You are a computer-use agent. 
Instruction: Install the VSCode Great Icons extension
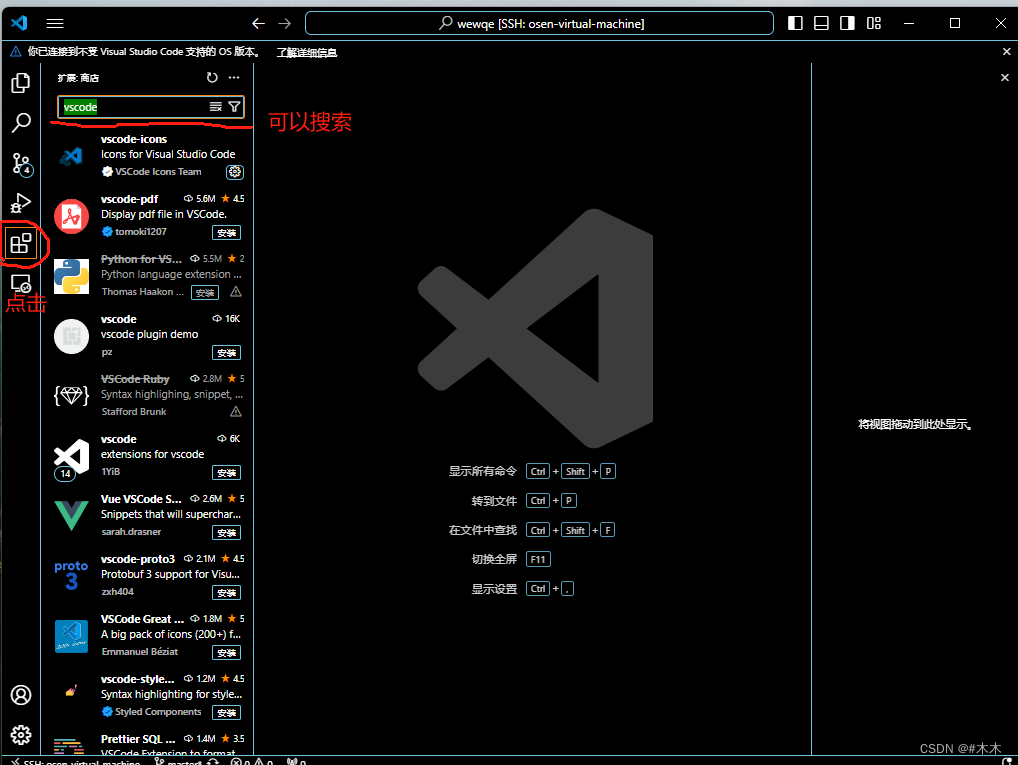point(226,653)
